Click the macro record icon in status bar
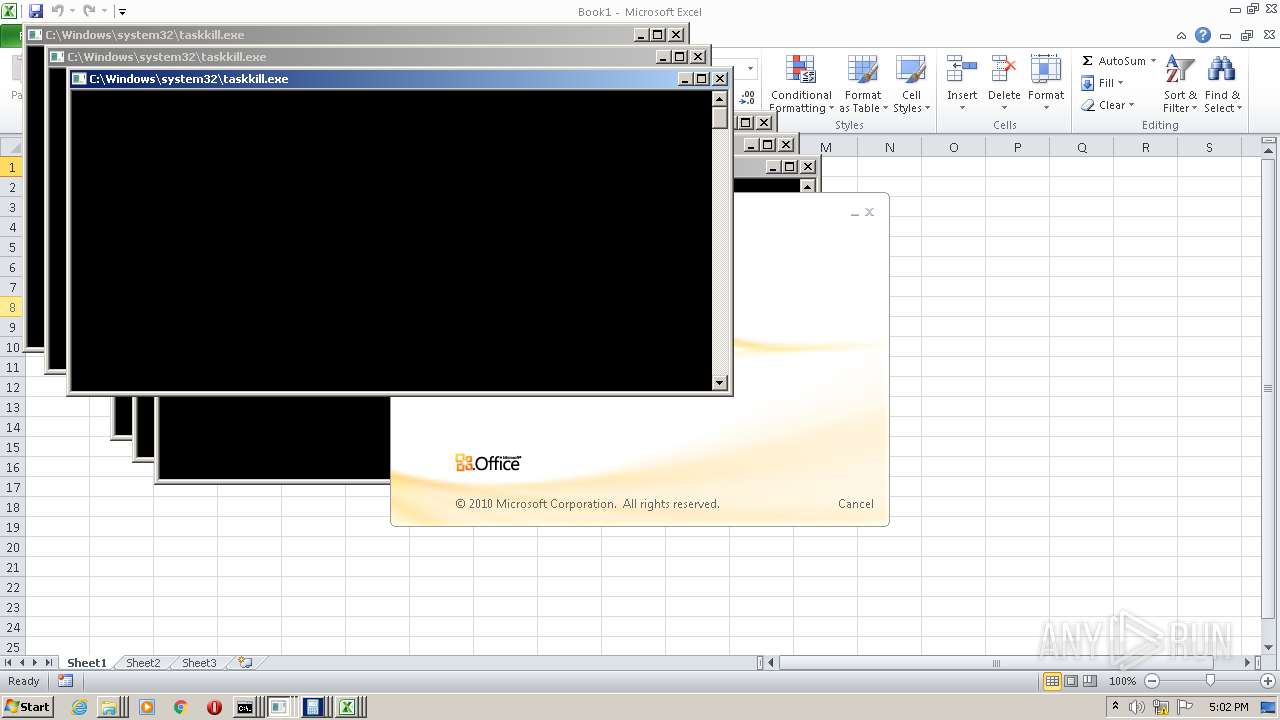This screenshot has height=720, width=1280. click(65, 681)
